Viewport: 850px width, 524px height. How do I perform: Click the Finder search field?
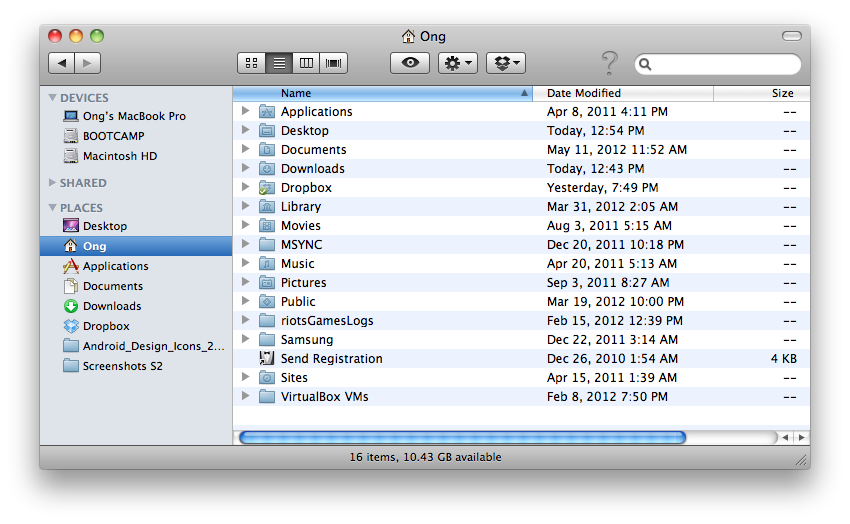(718, 64)
